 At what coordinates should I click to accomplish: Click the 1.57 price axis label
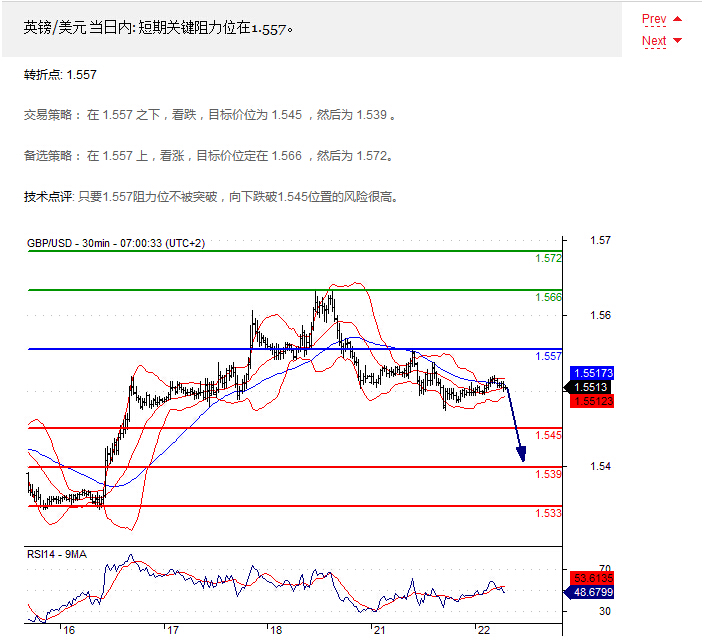pyautogui.click(x=600, y=240)
